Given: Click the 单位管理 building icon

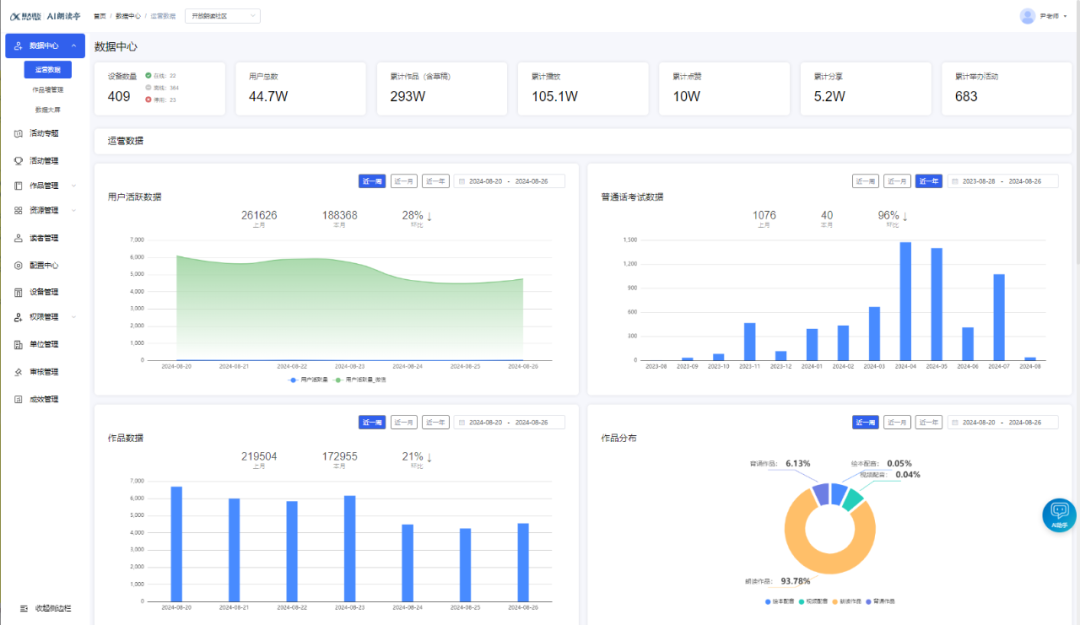Looking at the screenshot, I should [18, 345].
